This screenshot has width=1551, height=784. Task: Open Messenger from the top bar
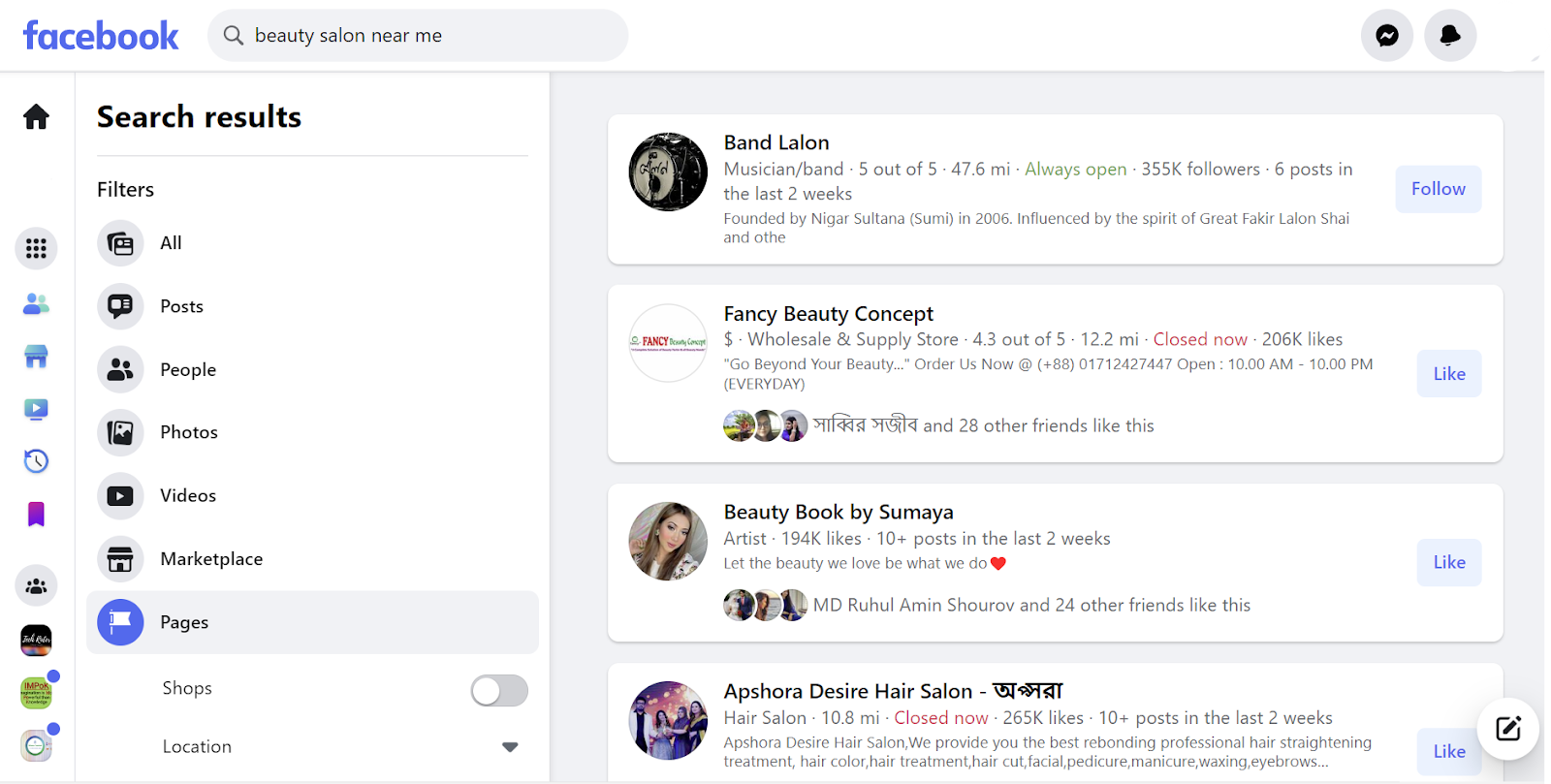[1387, 36]
